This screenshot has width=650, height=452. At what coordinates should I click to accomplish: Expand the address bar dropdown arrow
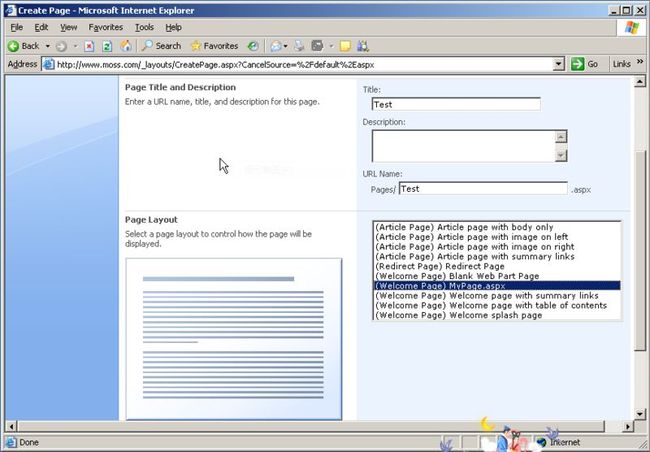pos(558,64)
